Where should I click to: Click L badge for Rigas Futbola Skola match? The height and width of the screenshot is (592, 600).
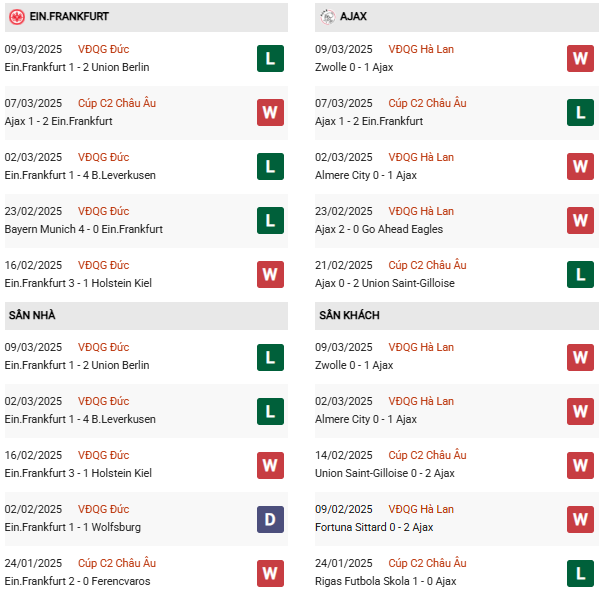(x=580, y=572)
